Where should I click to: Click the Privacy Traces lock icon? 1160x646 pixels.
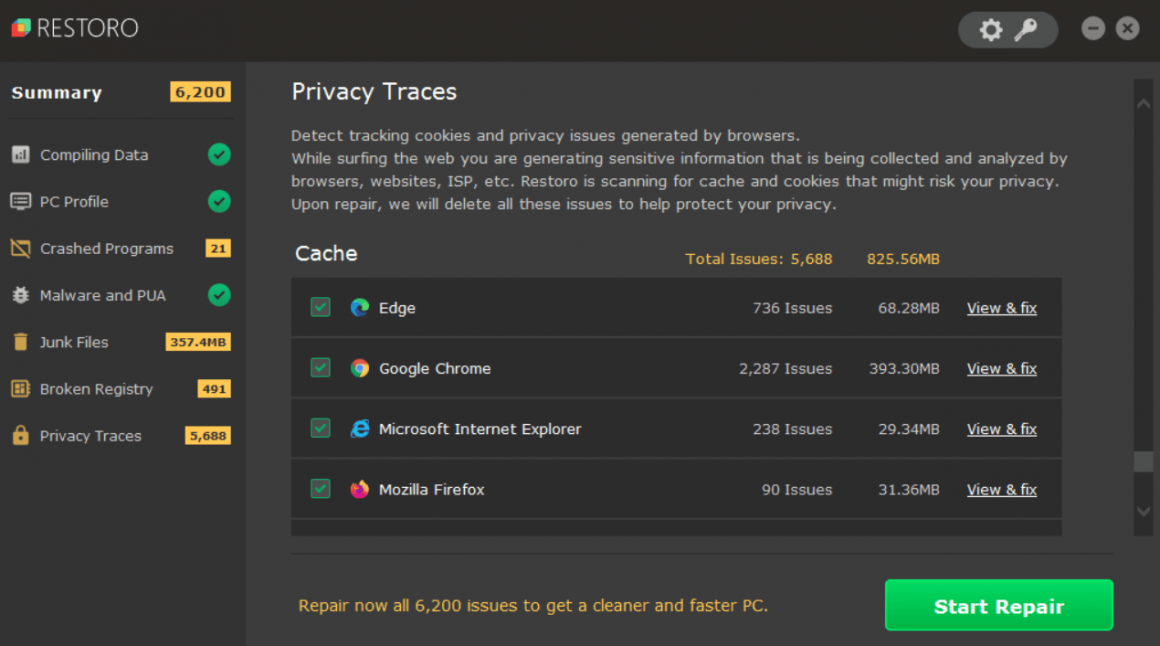(x=22, y=435)
